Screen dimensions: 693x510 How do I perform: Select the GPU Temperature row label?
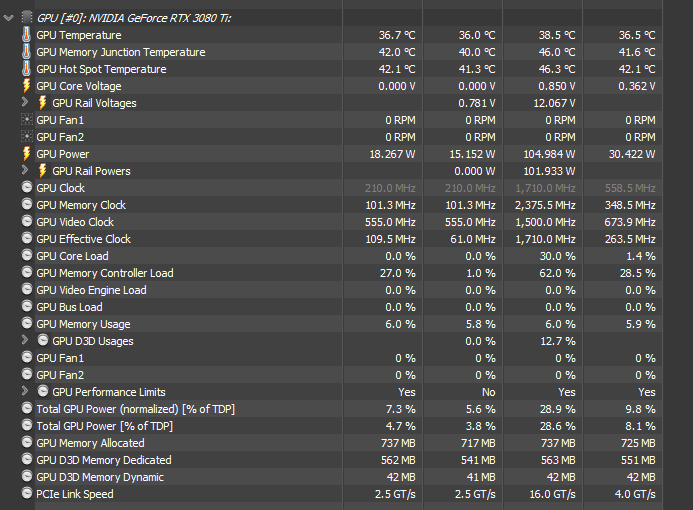coord(79,35)
